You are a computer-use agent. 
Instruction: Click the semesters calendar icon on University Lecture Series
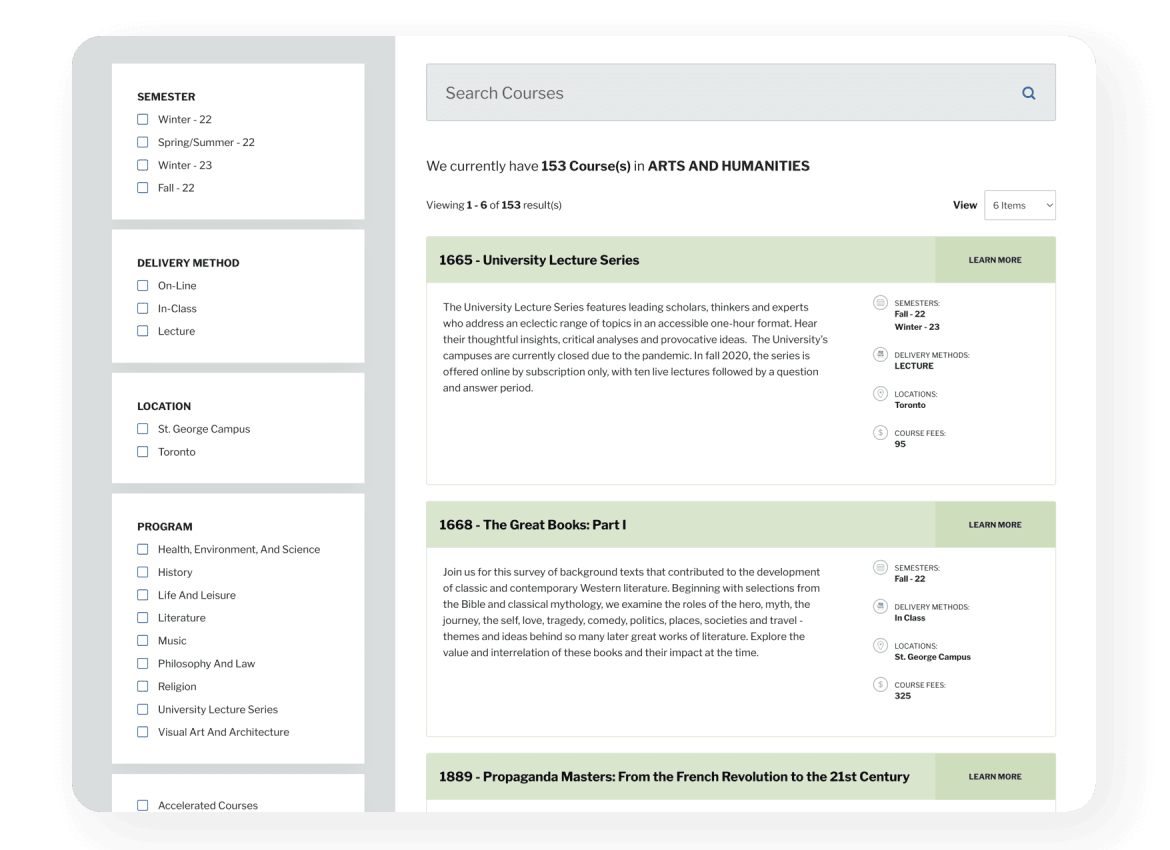[x=880, y=303]
